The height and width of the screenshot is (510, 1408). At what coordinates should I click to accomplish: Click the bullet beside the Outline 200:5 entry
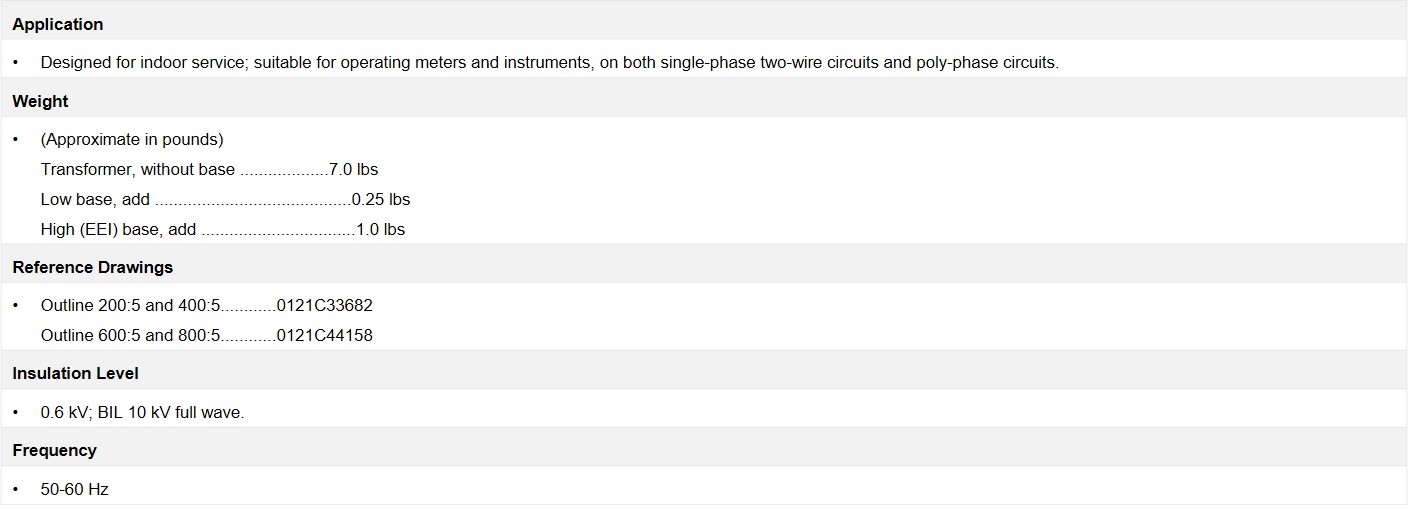click(x=16, y=305)
